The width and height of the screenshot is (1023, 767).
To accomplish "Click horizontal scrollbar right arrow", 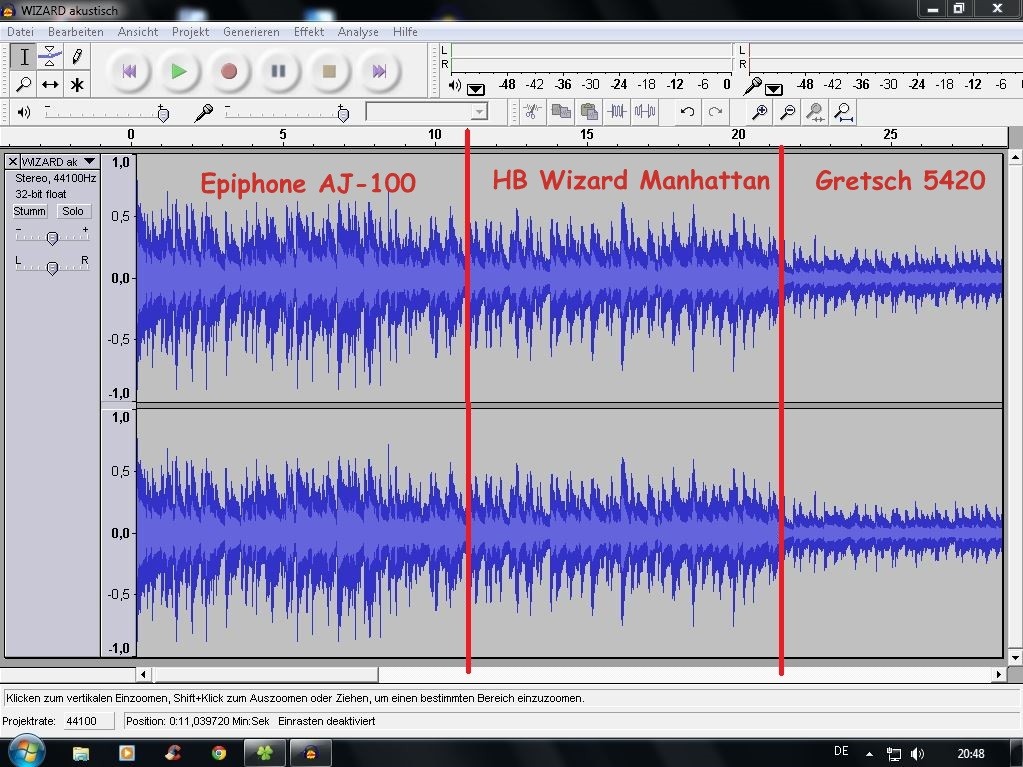I will pyautogui.click(x=999, y=674).
